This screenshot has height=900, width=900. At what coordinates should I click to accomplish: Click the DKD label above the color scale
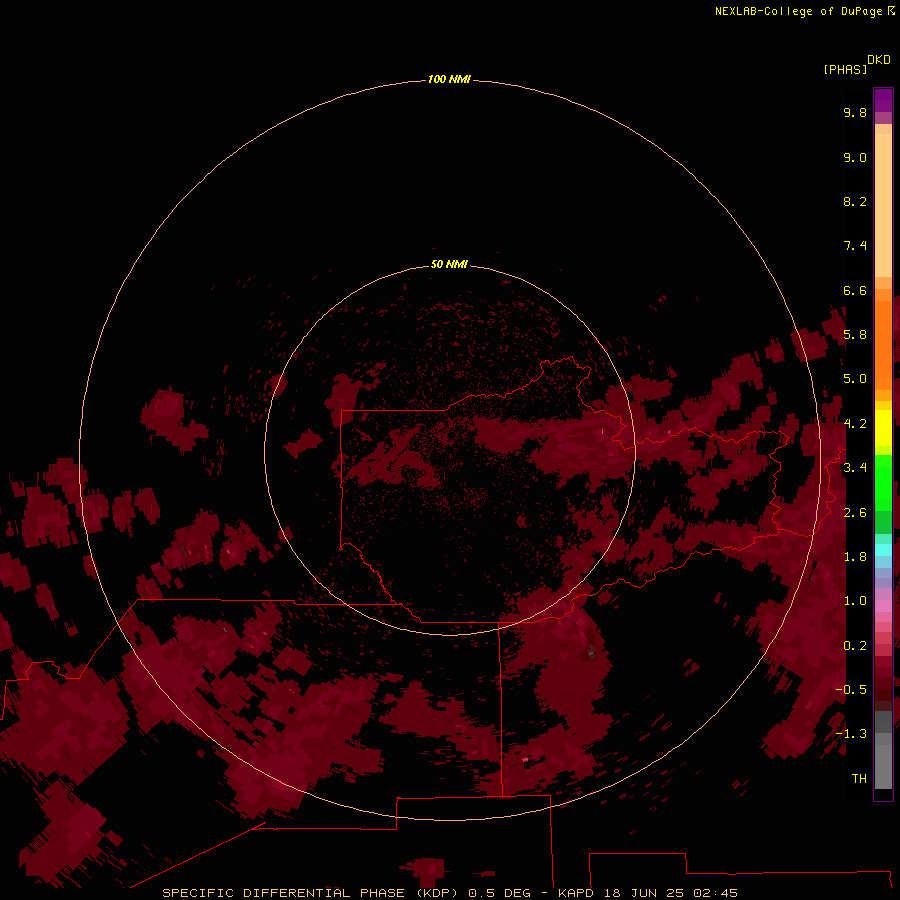878,60
